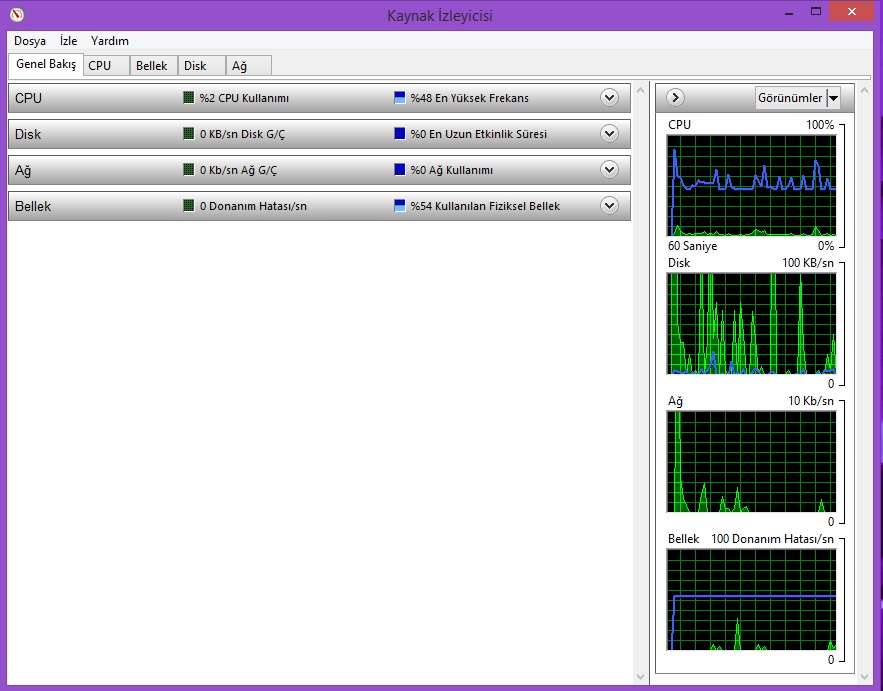Click the Disk activity graph
The image size is (883, 691).
752,323
